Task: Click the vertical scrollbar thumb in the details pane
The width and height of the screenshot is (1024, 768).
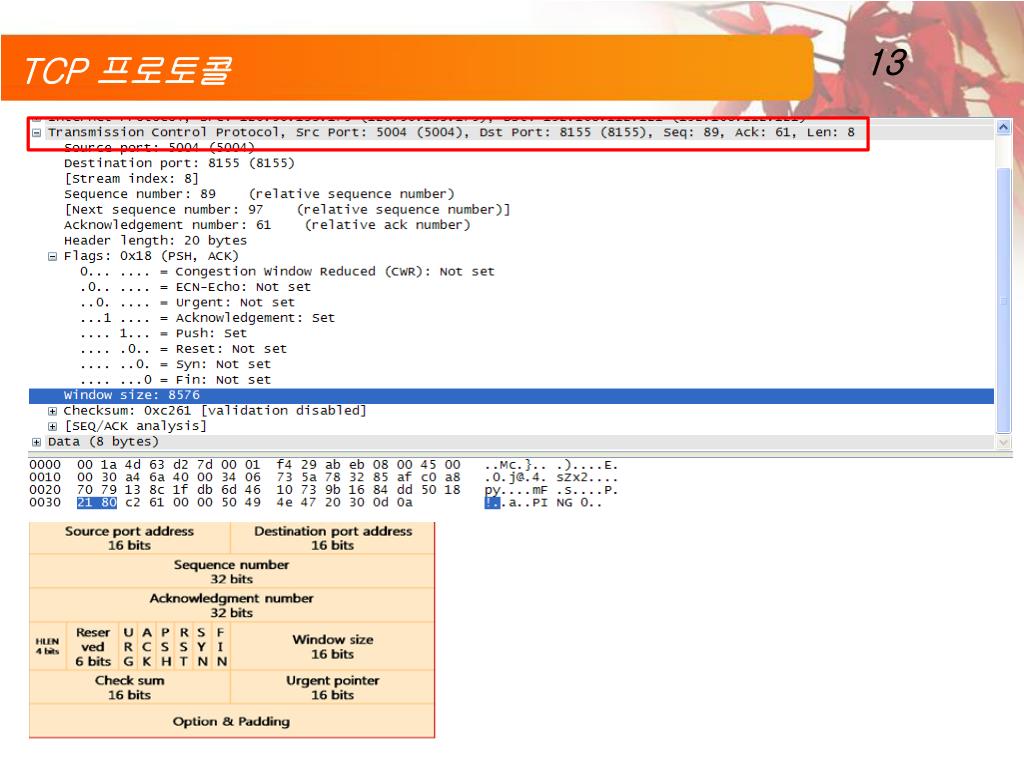Action: [x=1004, y=300]
